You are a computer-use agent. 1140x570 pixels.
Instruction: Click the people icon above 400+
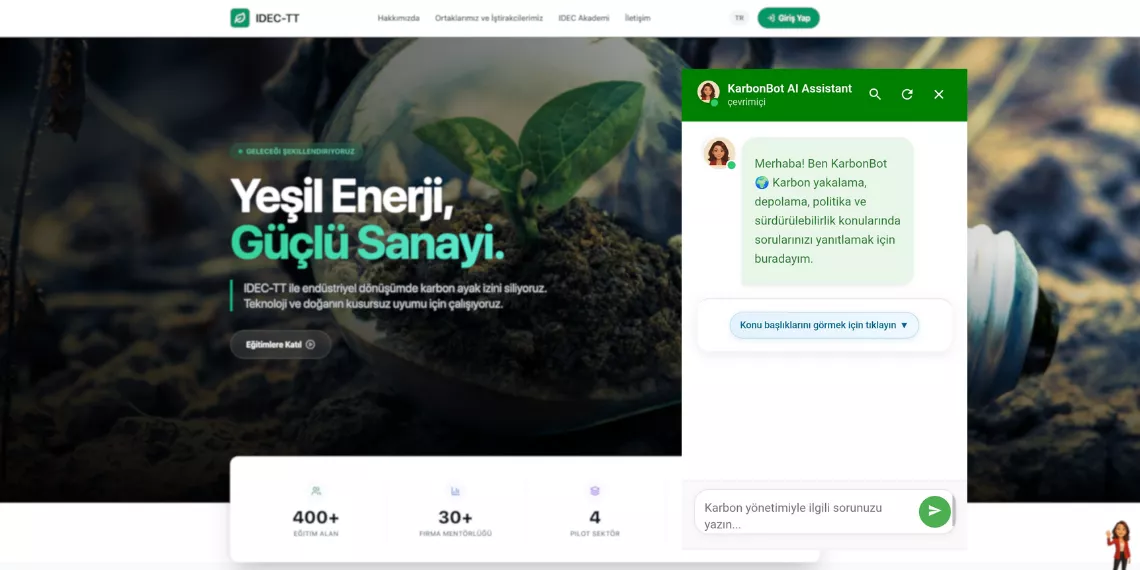click(x=316, y=491)
